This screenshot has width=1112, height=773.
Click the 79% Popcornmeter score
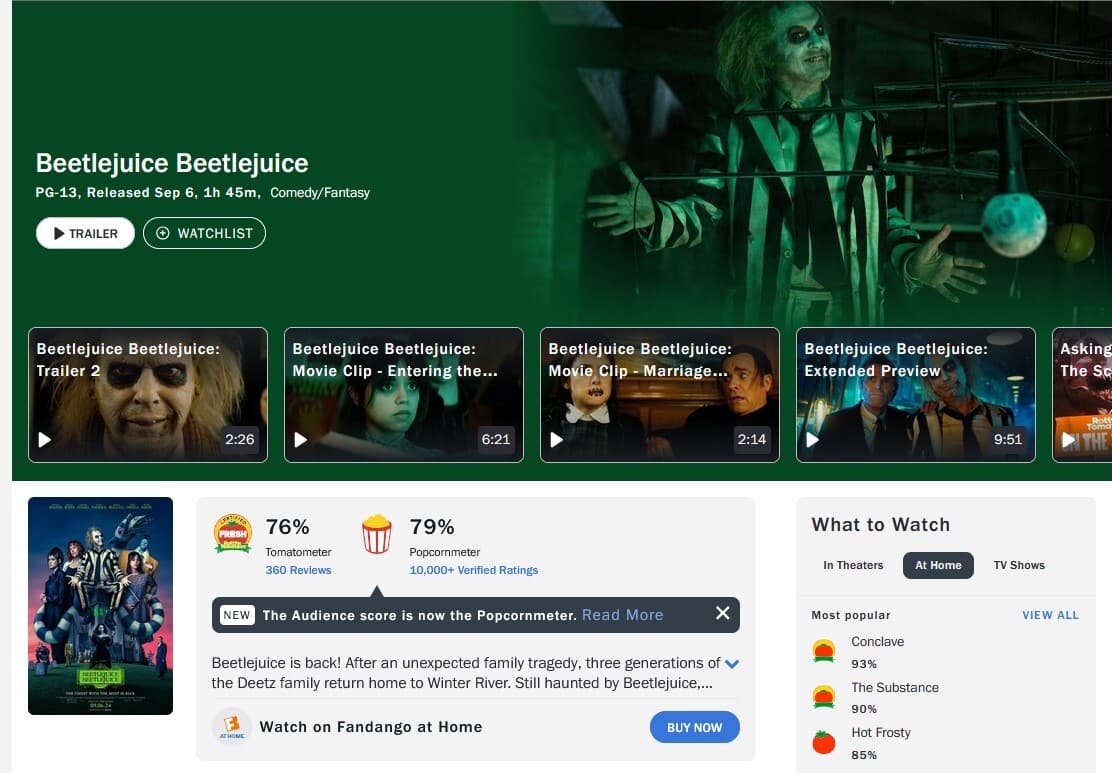(431, 527)
